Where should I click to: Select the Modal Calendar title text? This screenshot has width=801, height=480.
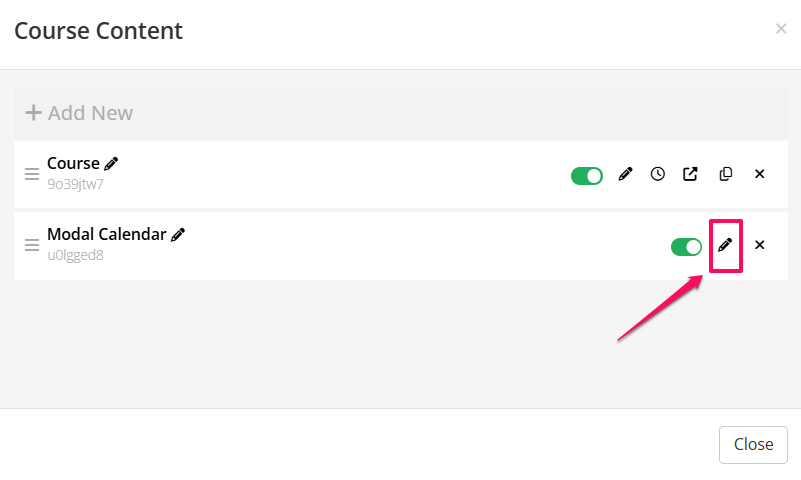[106, 235]
